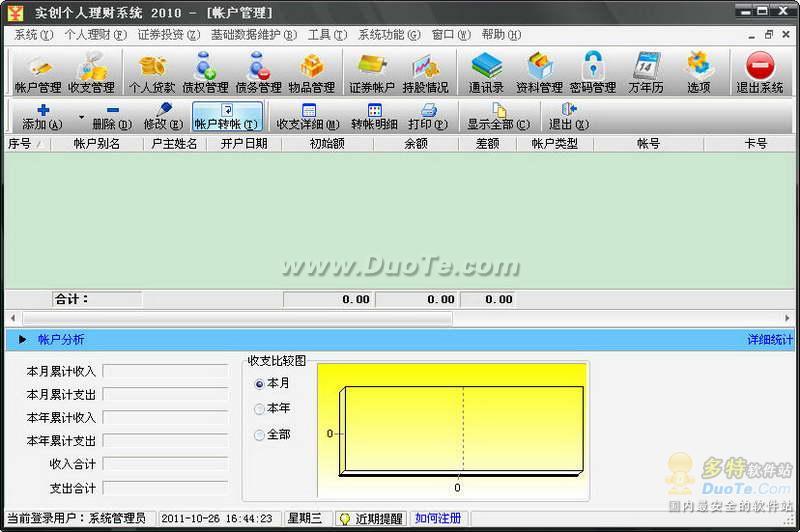Click the 如何注册 link in status bar
Screen dimensions: 800x532
tap(438, 519)
